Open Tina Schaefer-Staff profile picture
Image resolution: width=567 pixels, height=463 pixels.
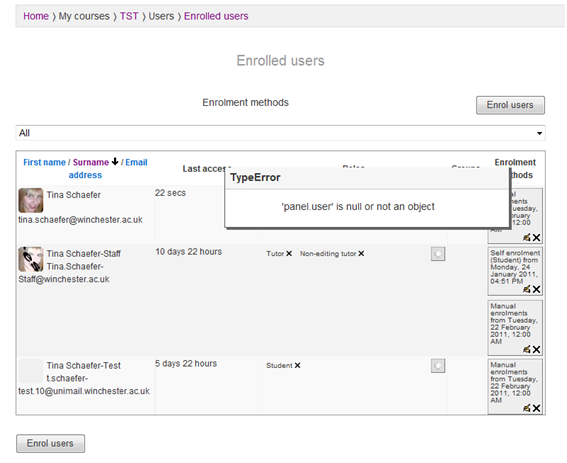click(x=31, y=259)
